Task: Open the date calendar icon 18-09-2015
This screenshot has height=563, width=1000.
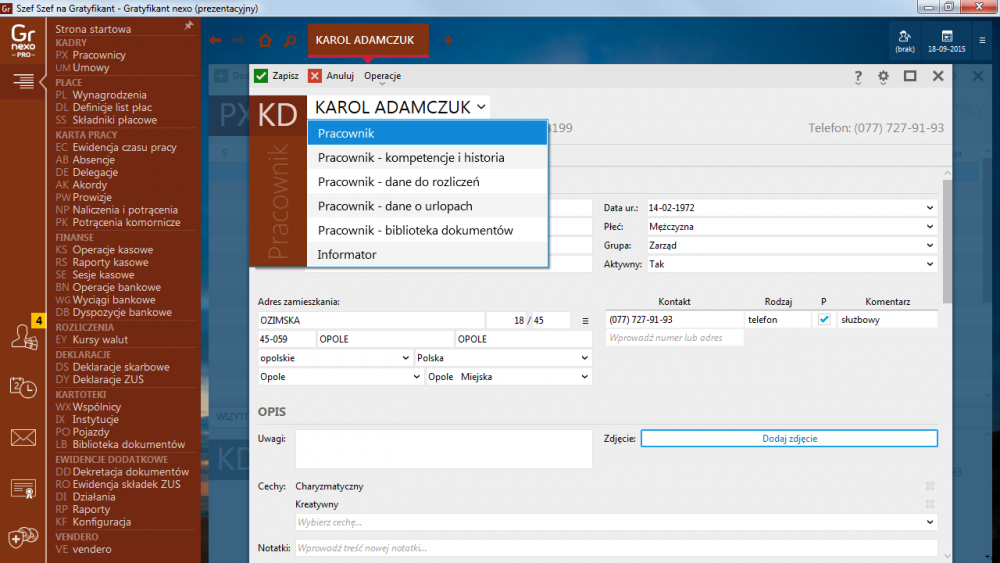Action: pyautogui.click(x=946, y=41)
